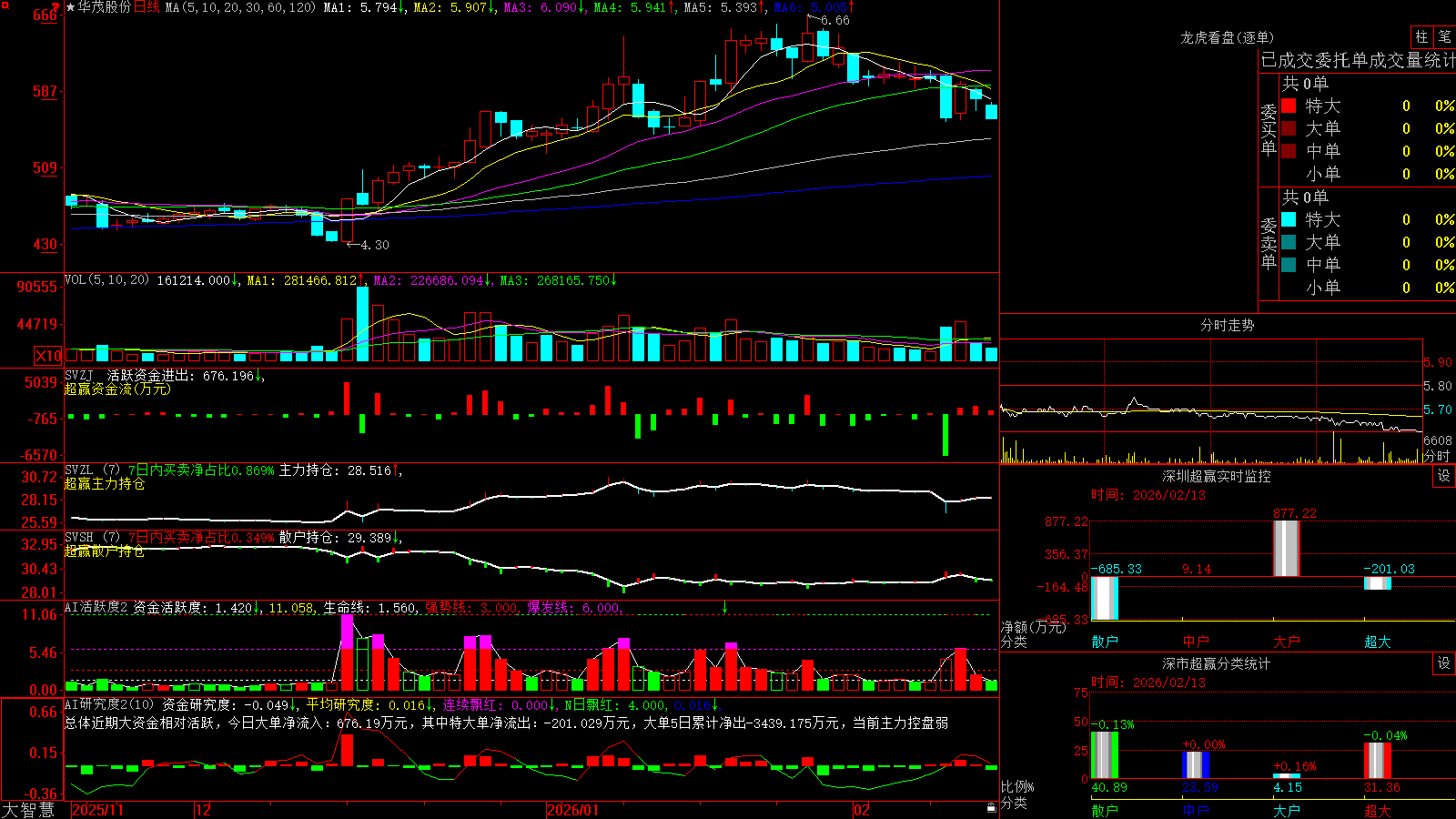Click the 爆发线: 6.000 label

pyautogui.click(x=573, y=608)
